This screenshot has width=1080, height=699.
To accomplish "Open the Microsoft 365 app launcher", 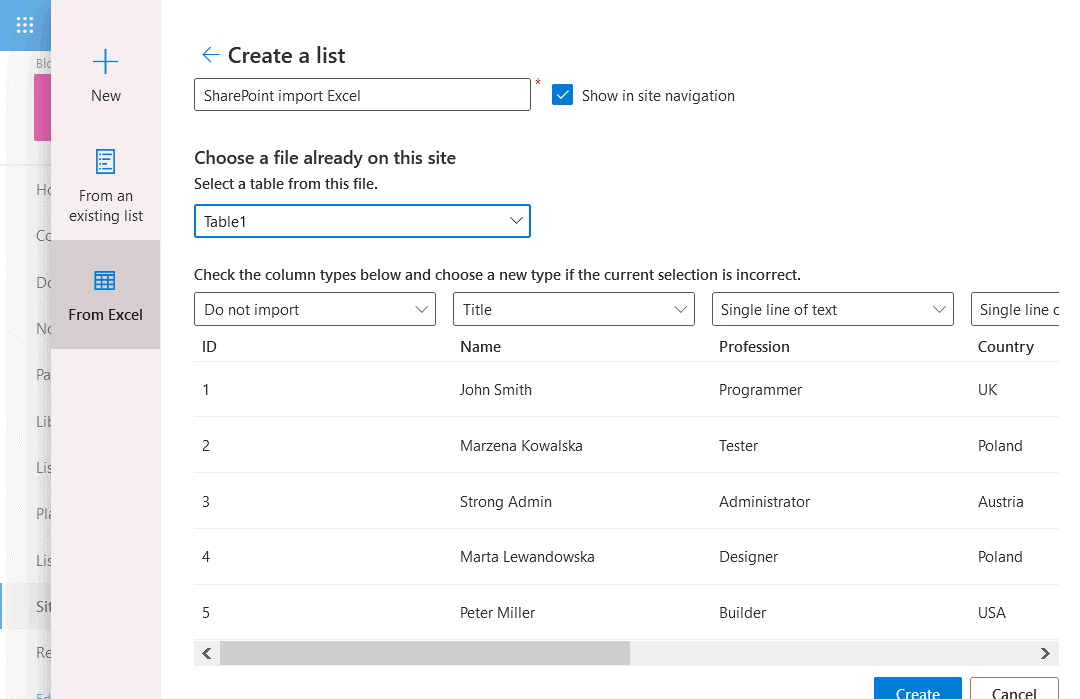I will [x=24, y=25].
